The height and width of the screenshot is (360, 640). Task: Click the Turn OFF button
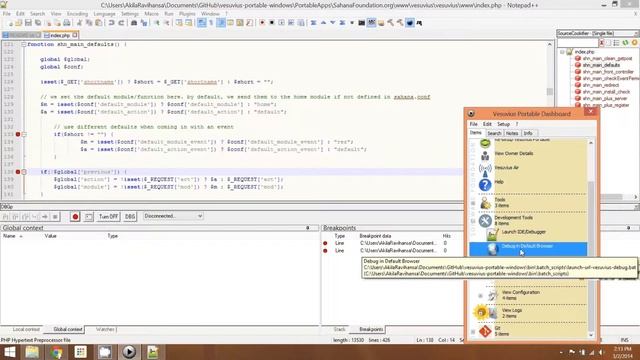coord(109,216)
